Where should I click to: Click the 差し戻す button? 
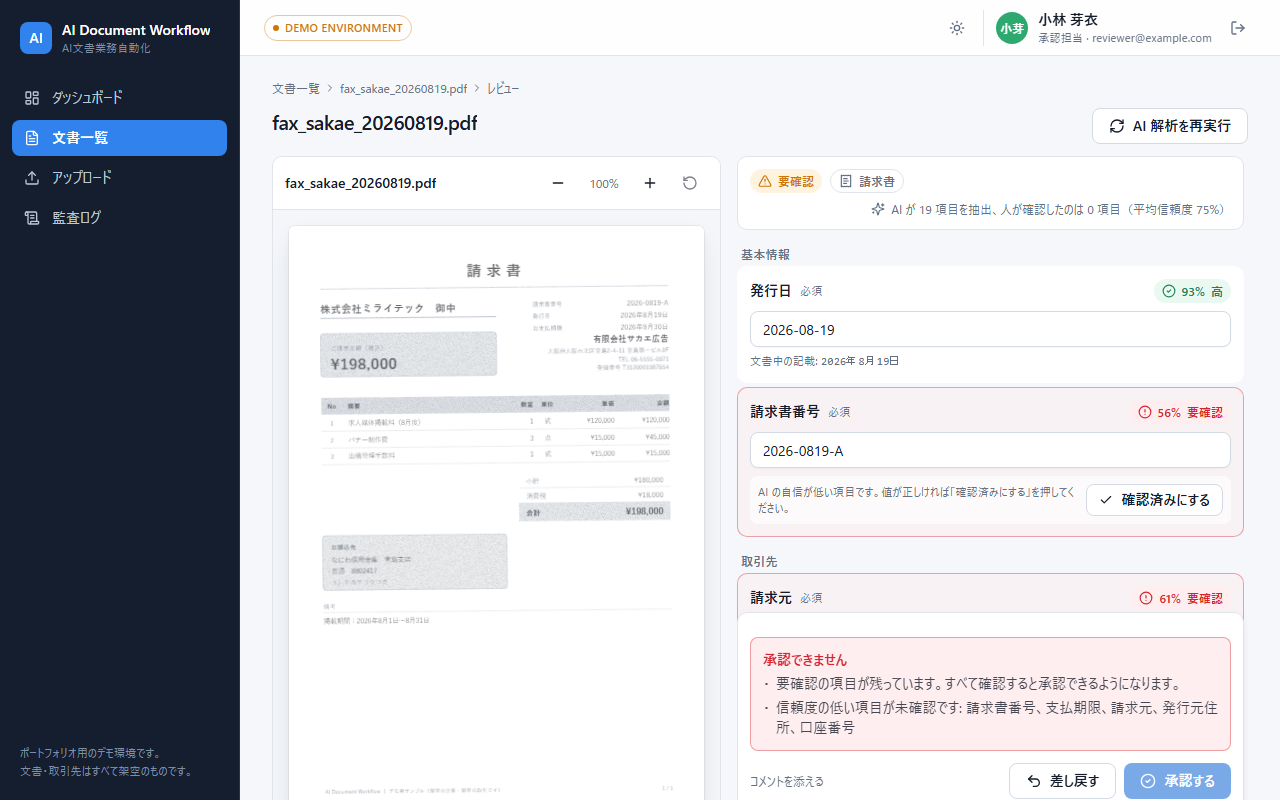click(x=1062, y=781)
